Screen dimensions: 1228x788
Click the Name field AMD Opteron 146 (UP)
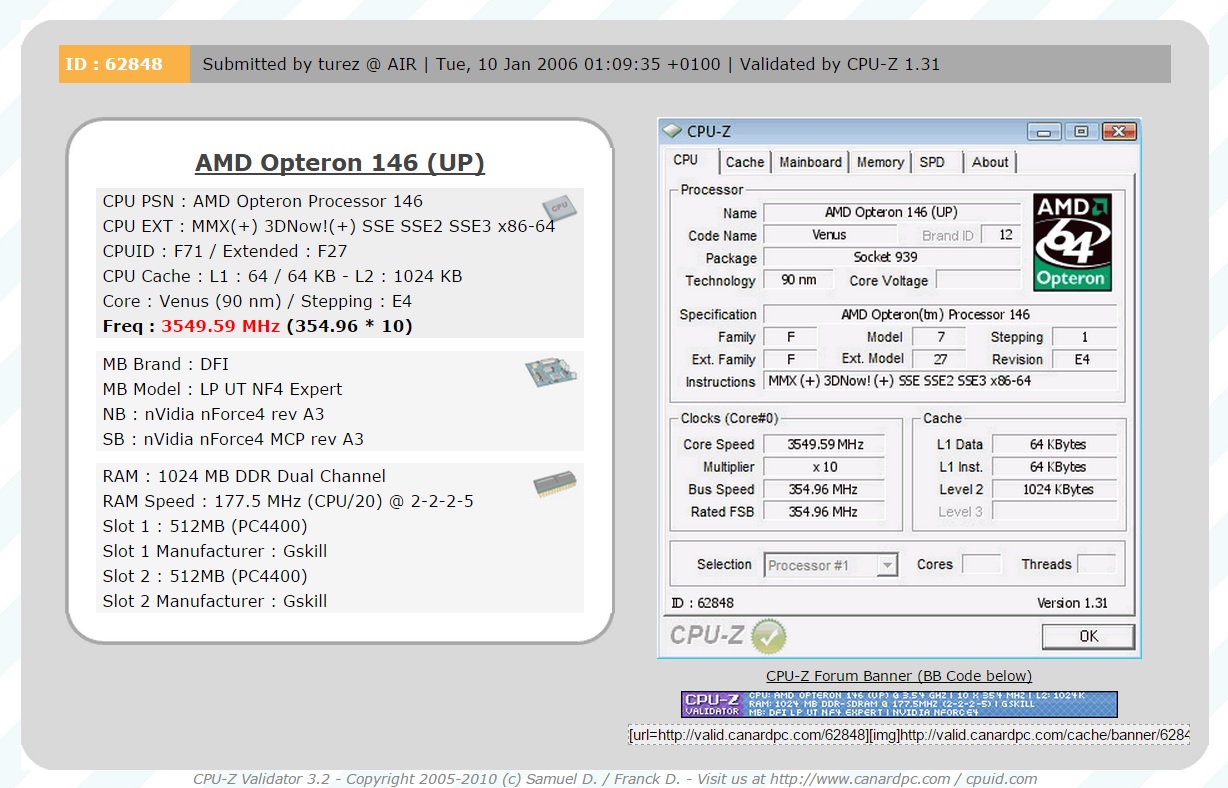click(892, 212)
